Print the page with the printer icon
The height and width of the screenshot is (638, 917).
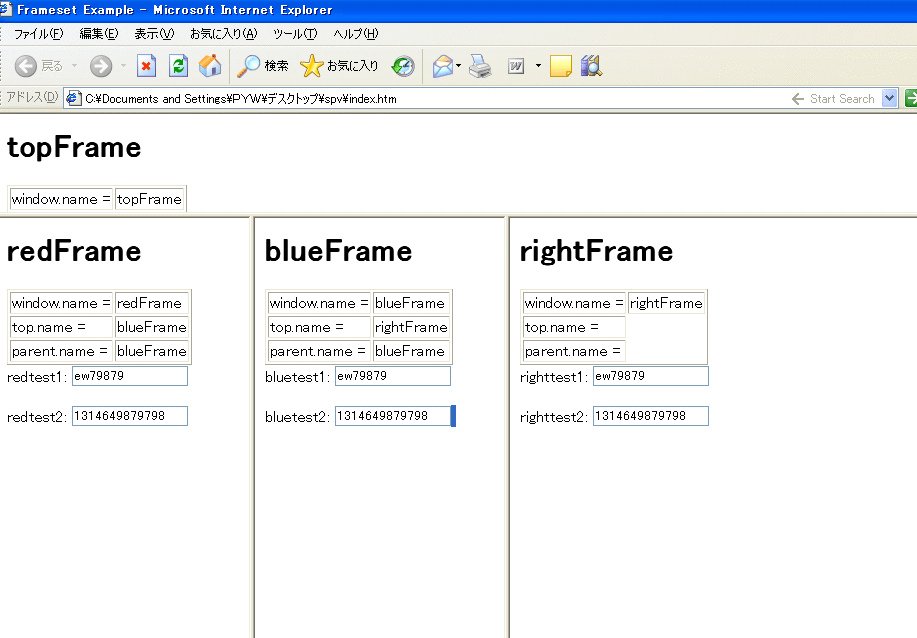[x=481, y=66]
